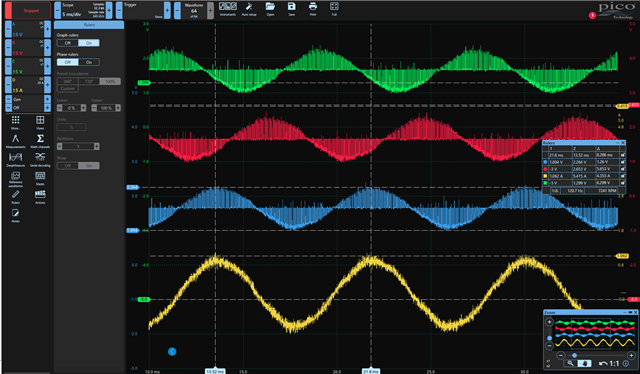This screenshot has width=640, height=374.
Task: Open the More tools grid
Action: (x=16, y=122)
